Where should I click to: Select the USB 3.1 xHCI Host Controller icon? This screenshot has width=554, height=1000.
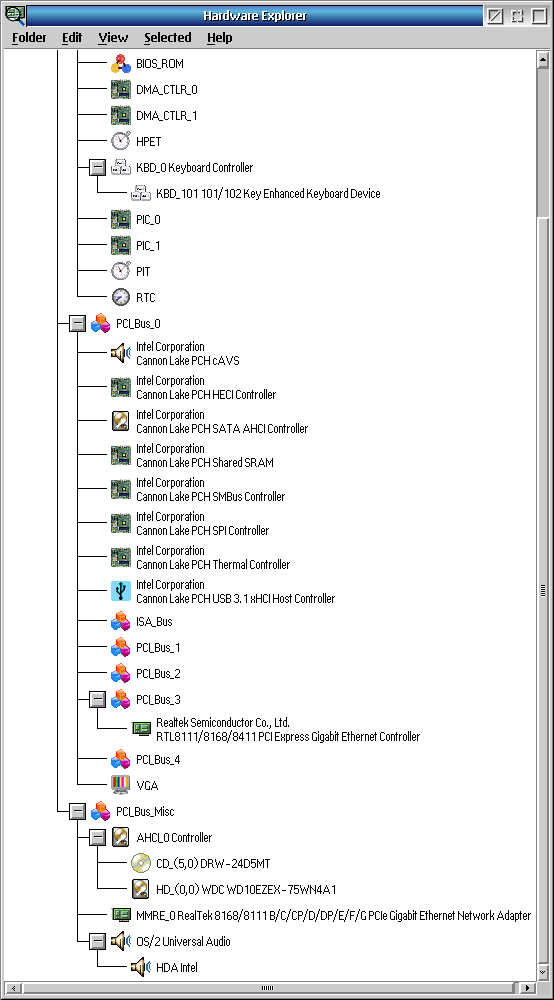[x=120, y=591]
